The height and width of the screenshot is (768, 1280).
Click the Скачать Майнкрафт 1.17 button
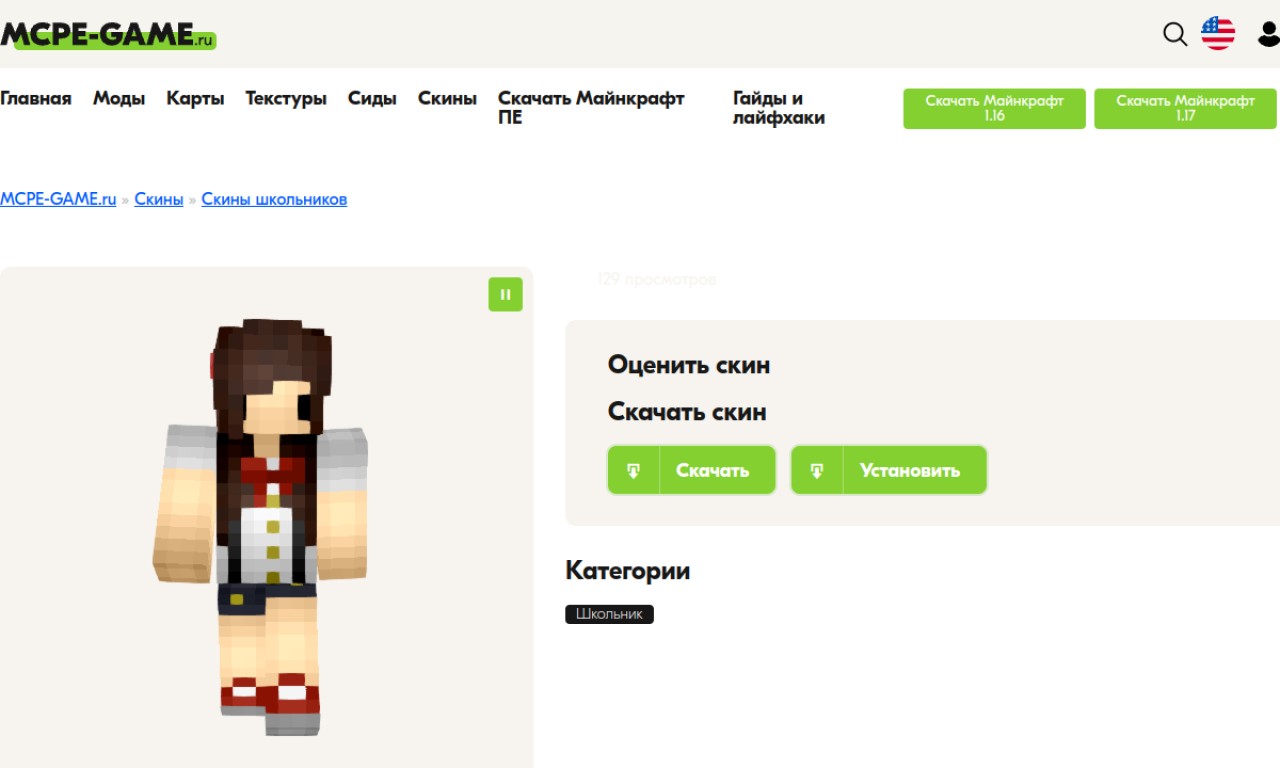pos(1185,108)
